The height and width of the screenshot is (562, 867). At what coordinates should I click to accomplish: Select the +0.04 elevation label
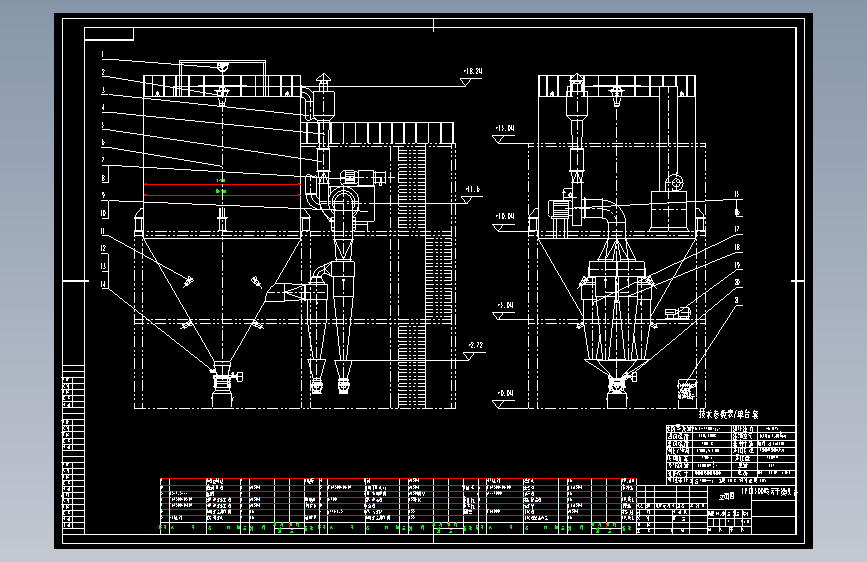click(505, 393)
